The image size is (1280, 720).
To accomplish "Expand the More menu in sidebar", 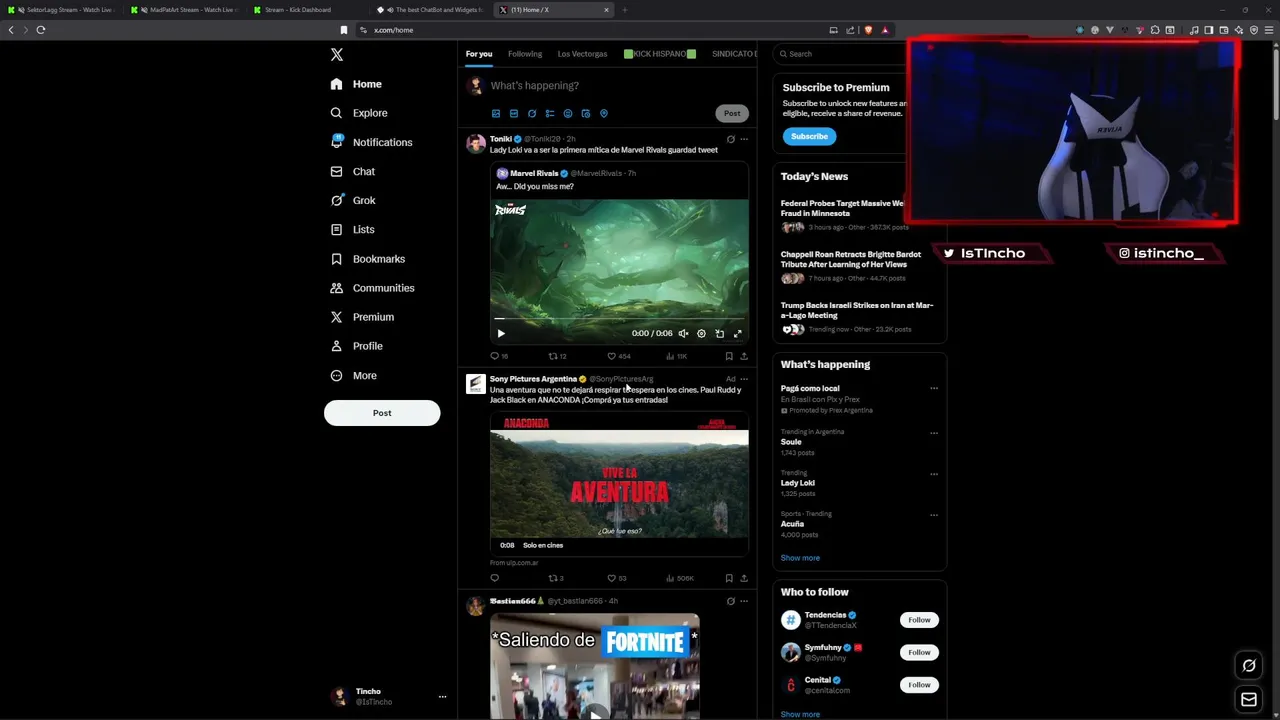I will (353, 375).
